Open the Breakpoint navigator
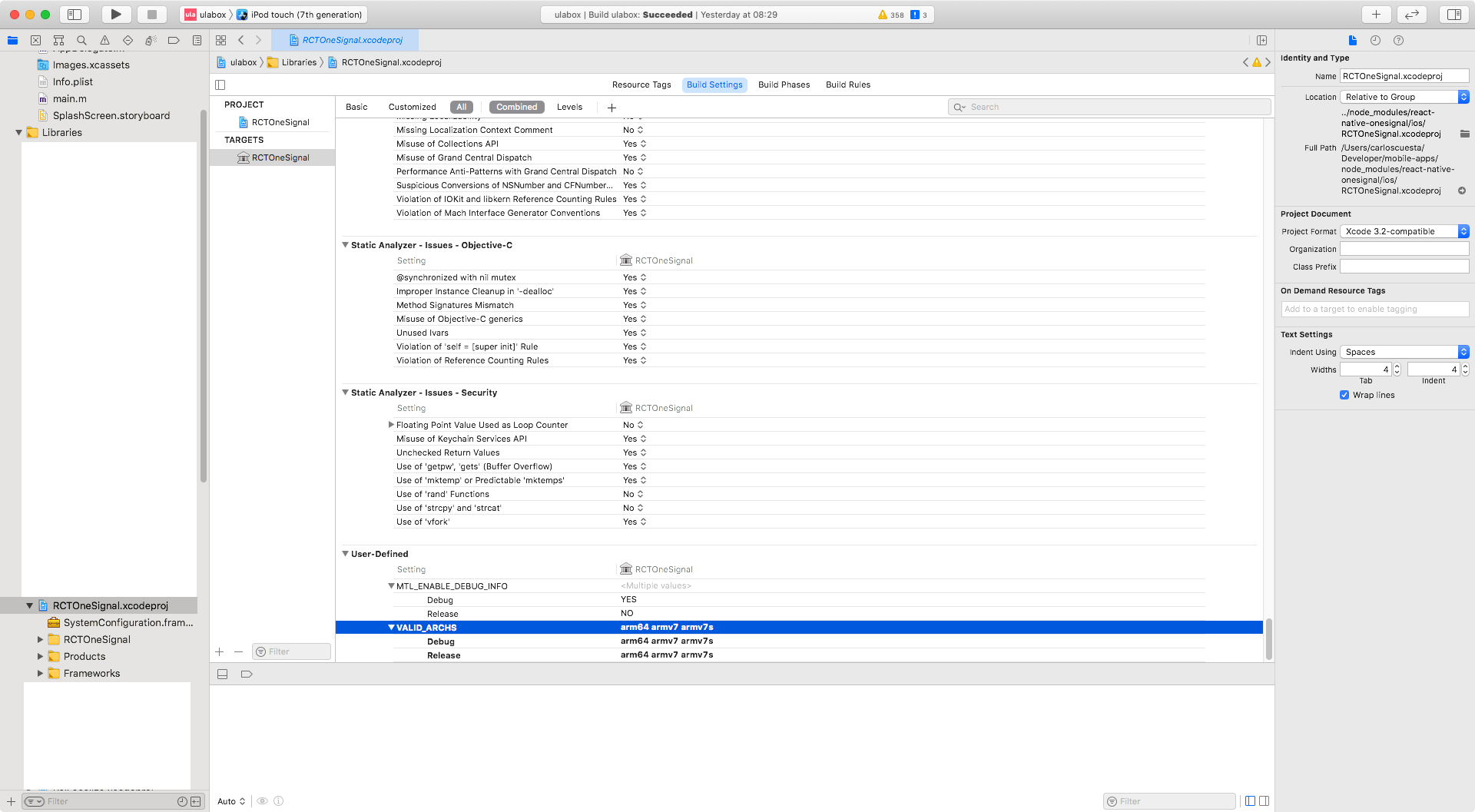The image size is (1475, 812). tap(174, 40)
